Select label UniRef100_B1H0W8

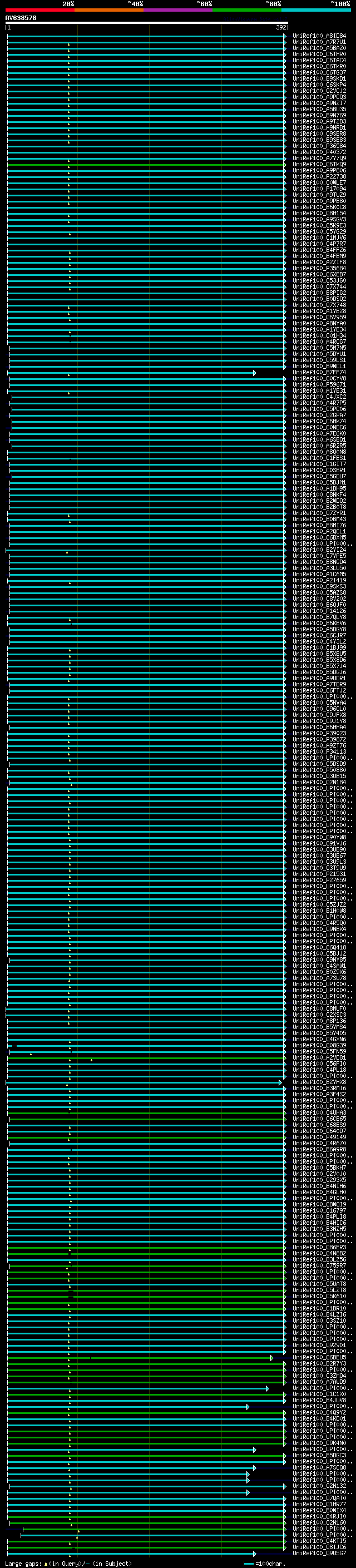(x=319, y=911)
